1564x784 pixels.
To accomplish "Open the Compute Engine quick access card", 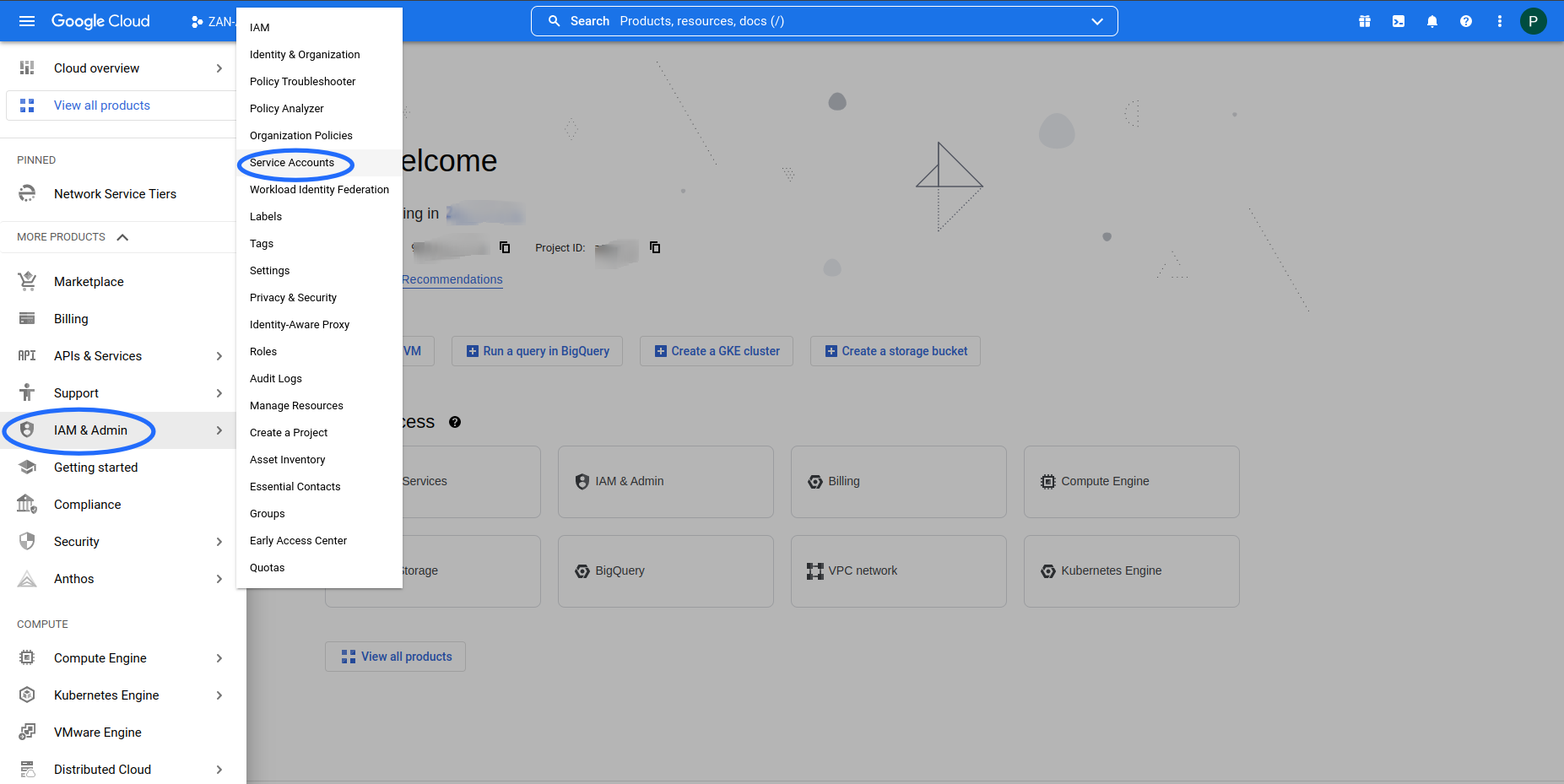I will pos(1132,482).
